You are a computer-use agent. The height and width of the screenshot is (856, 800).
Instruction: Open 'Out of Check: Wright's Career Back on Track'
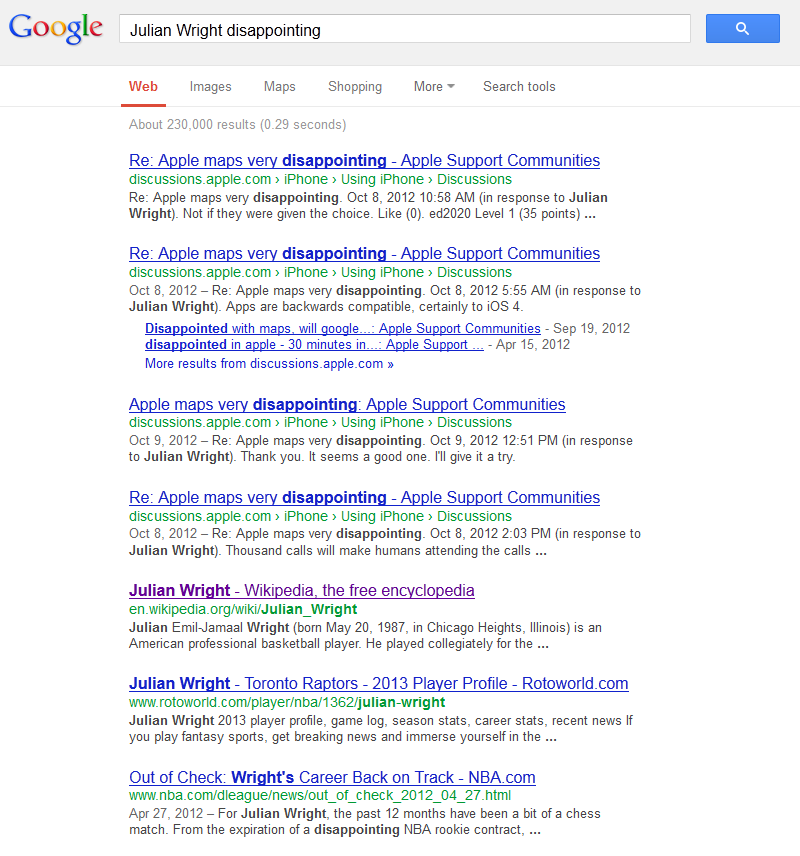coord(332,777)
